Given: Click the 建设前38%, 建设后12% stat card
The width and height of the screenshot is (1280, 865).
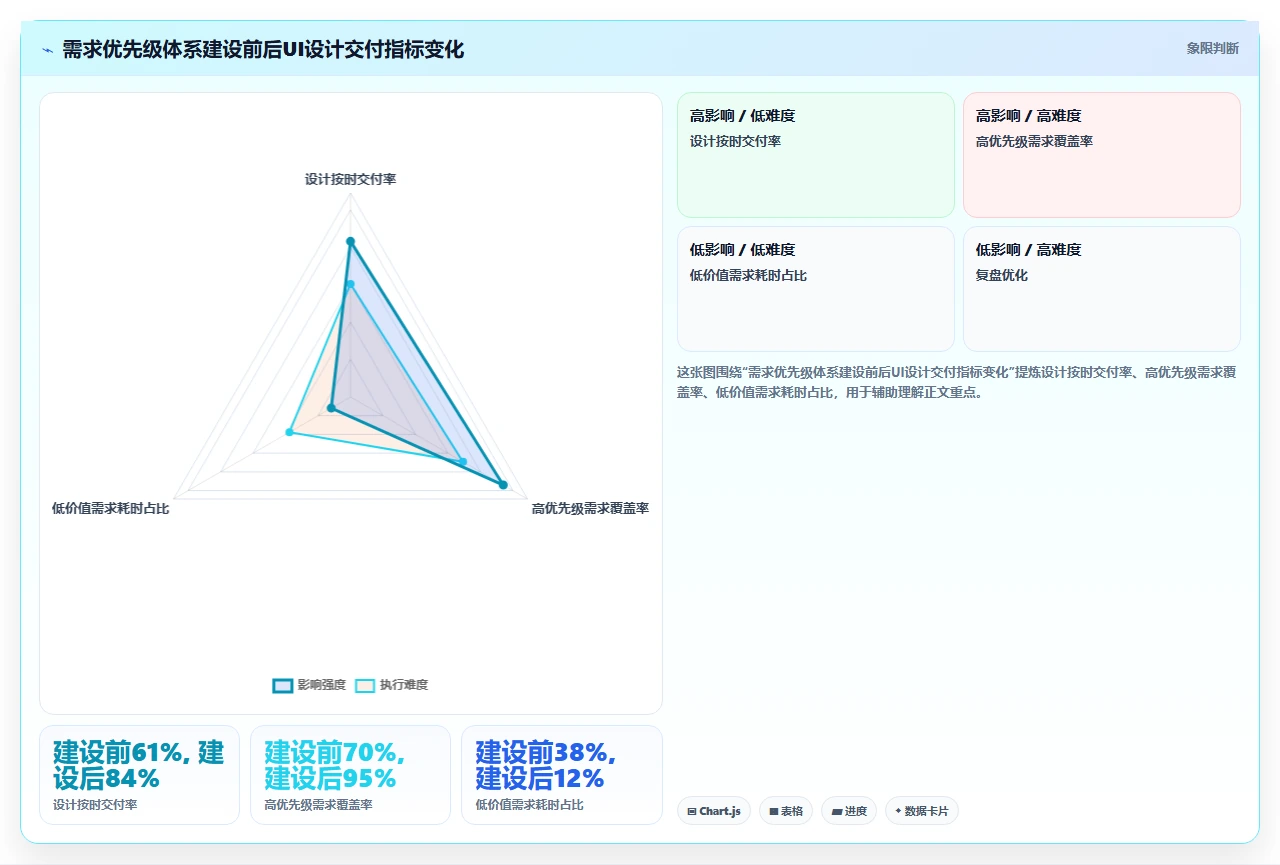Looking at the screenshot, I should coord(562,775).
